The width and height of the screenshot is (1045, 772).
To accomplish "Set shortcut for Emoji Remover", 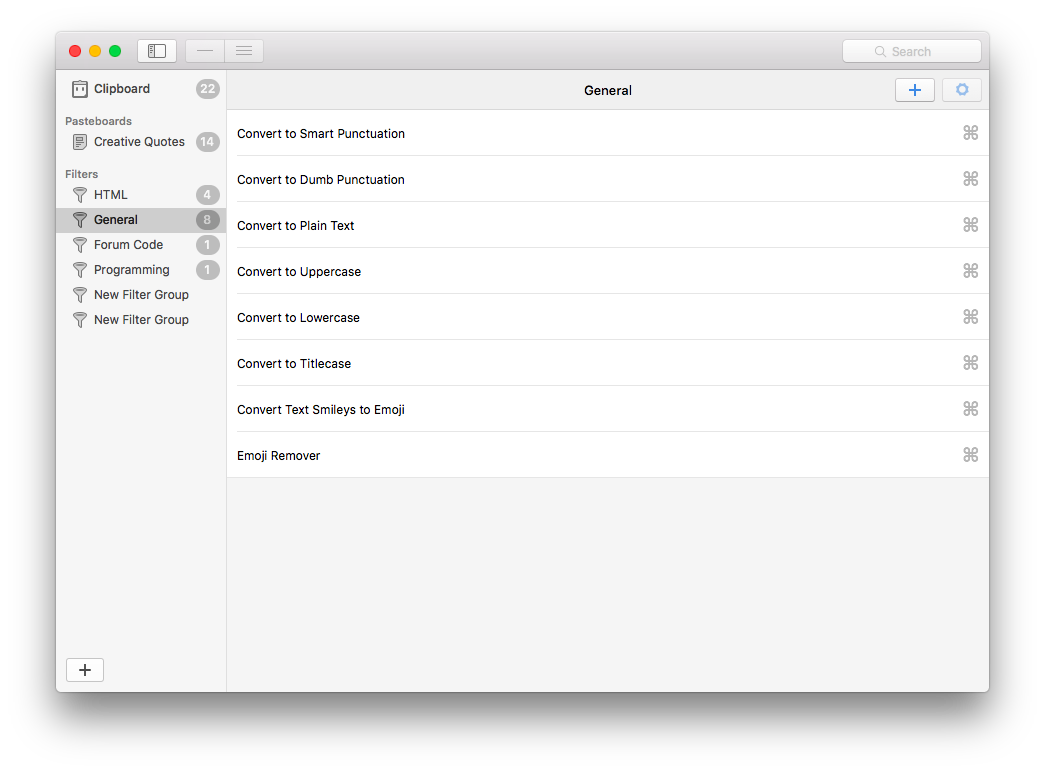I will (969, 455).
